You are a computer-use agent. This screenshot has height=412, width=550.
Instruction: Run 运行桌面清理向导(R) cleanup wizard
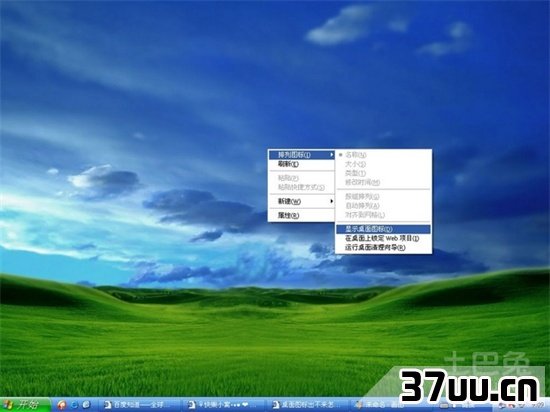tap(383, 248)
